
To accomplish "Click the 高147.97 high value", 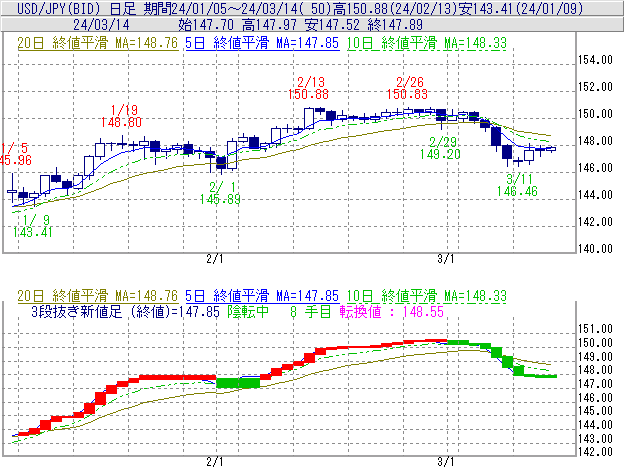I will (269, 25).
